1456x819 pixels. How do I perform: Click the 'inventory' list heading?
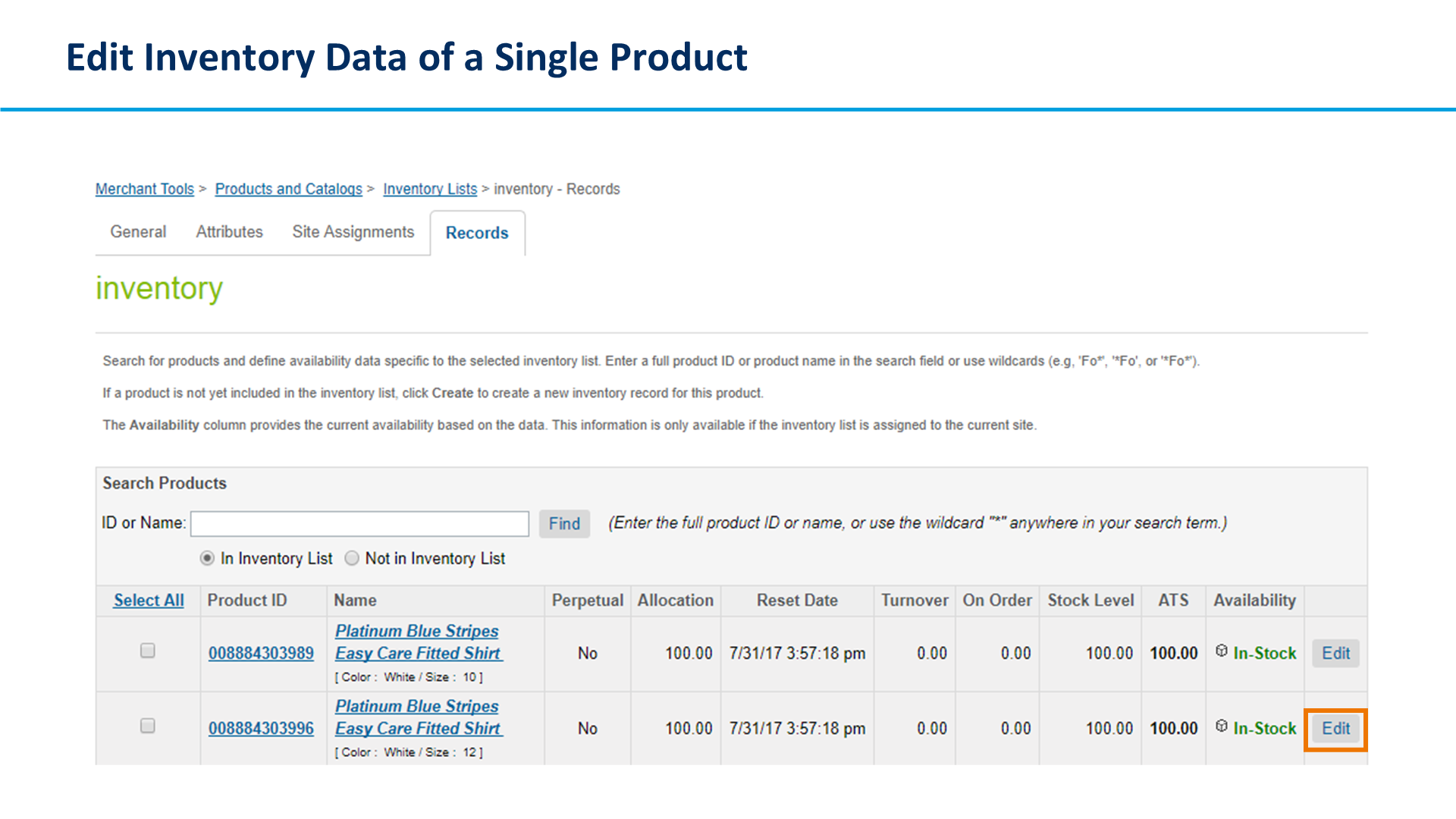pos(159,289)
